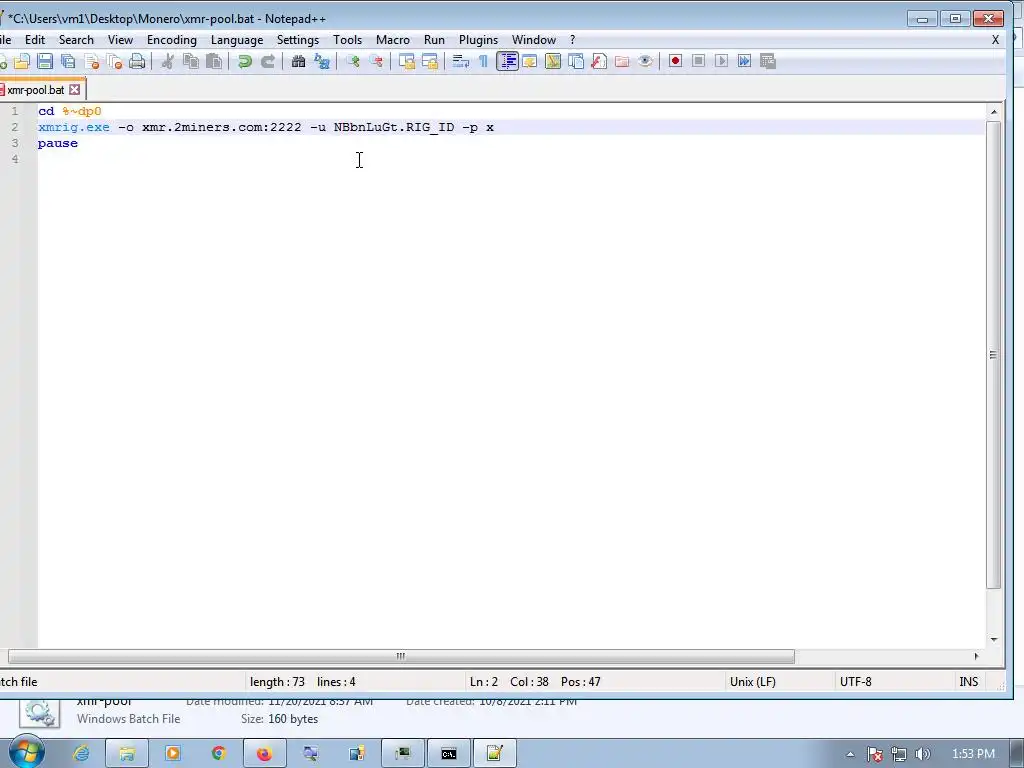Screen dimensions: 1024x768
Task: Open the Replace dialog icon
Action: (x=321, y=61)
